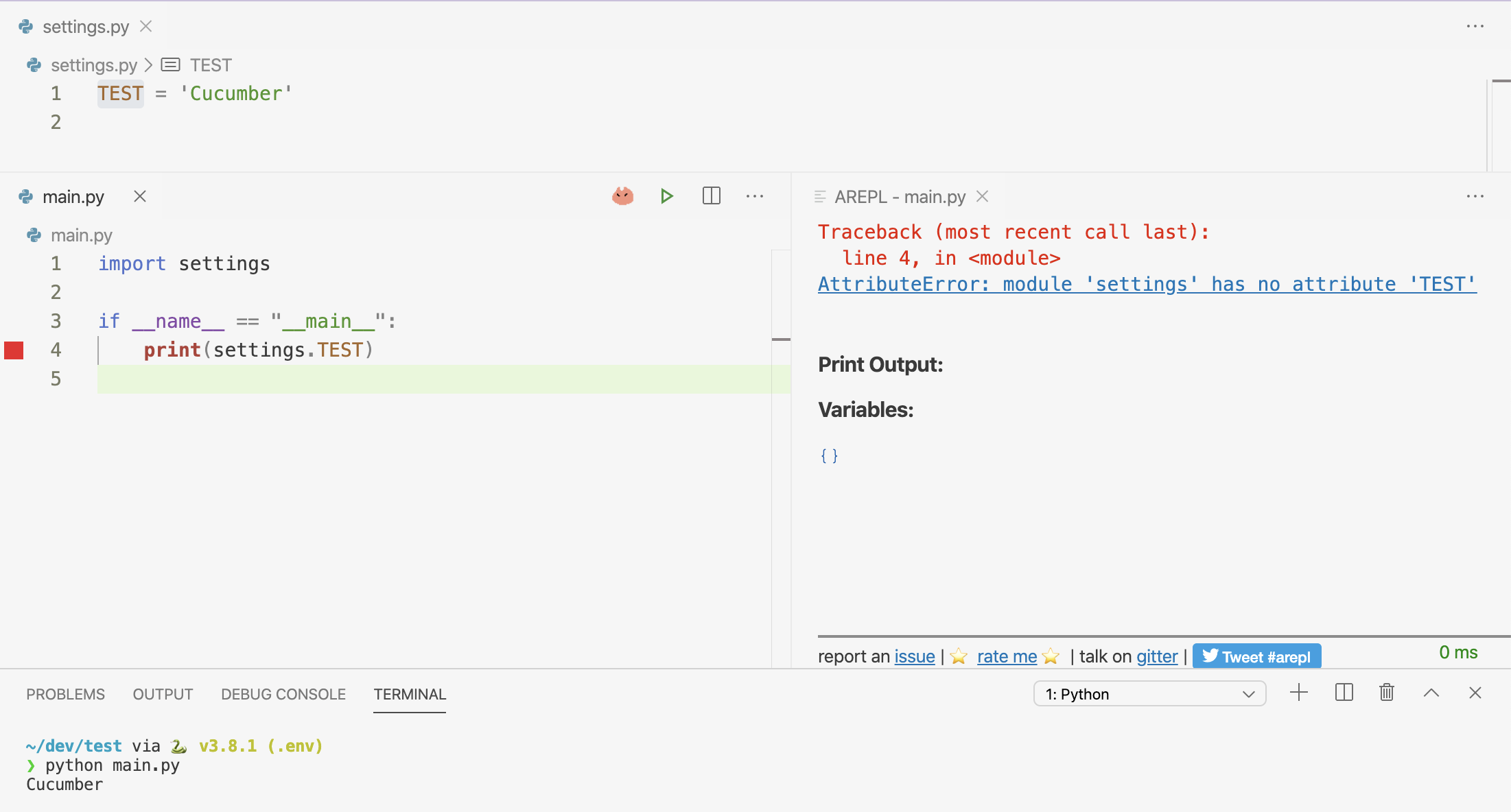The width and height of the screenshot is (1511, 812).
Task: Open the '1: Python' terminal selector dropdown
Action: click(1149, 693)
